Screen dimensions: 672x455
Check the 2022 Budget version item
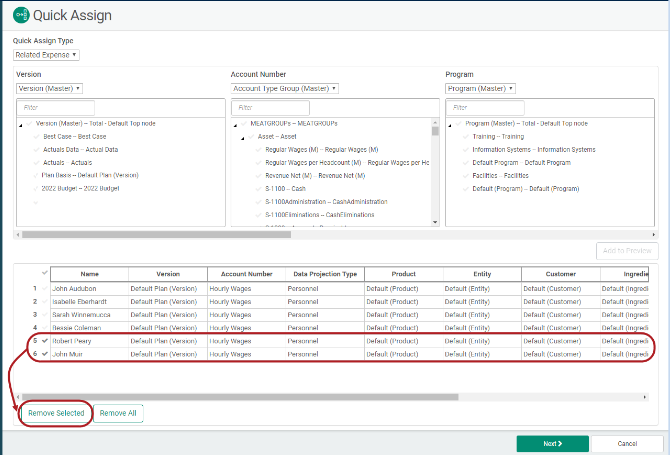click(36, 188)
